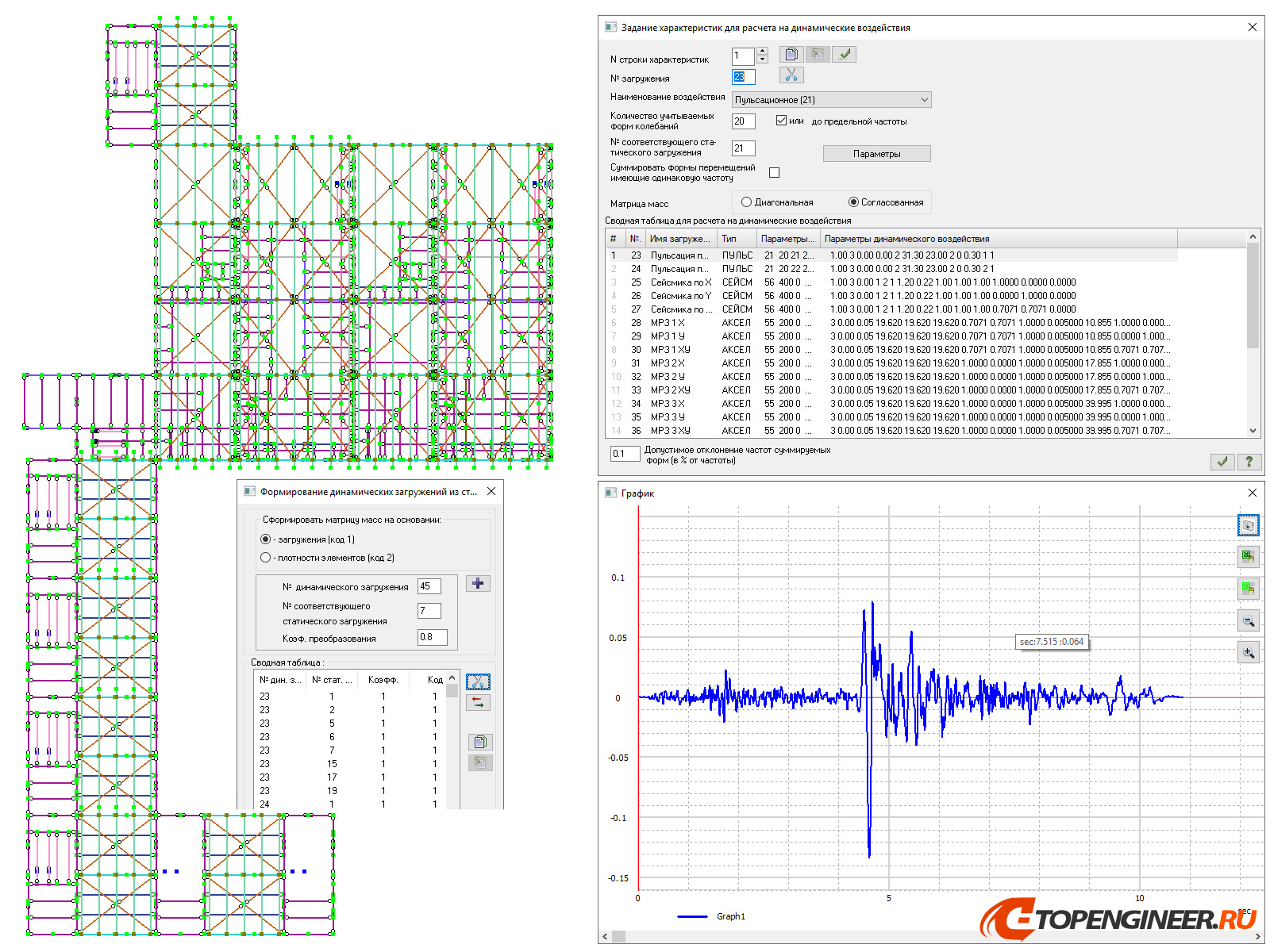Decrease the characteristics row number with down arrow
Viewport: 1270px width, 952px height.
[763, 59]
